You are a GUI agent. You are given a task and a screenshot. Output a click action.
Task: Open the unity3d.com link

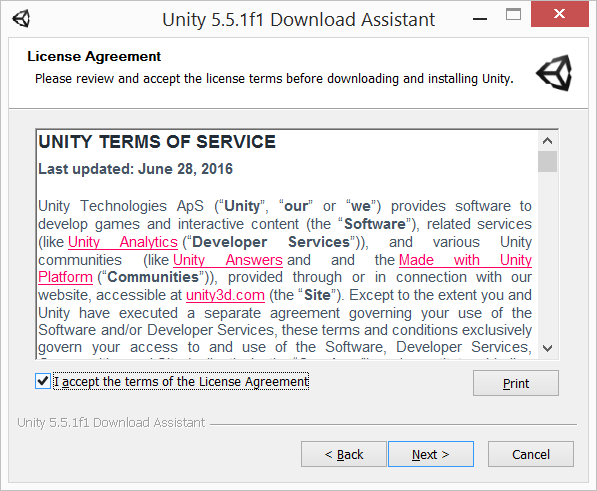pyautogui.click(x=225, y=295)
